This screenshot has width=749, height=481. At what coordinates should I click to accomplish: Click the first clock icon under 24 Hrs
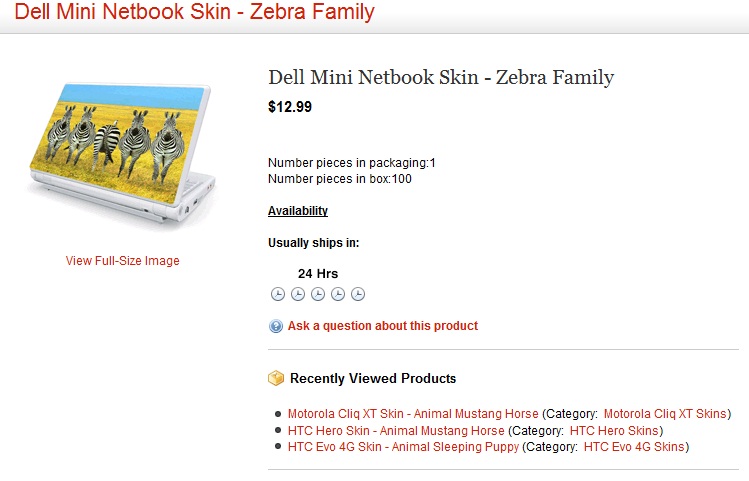click(278, 294)
